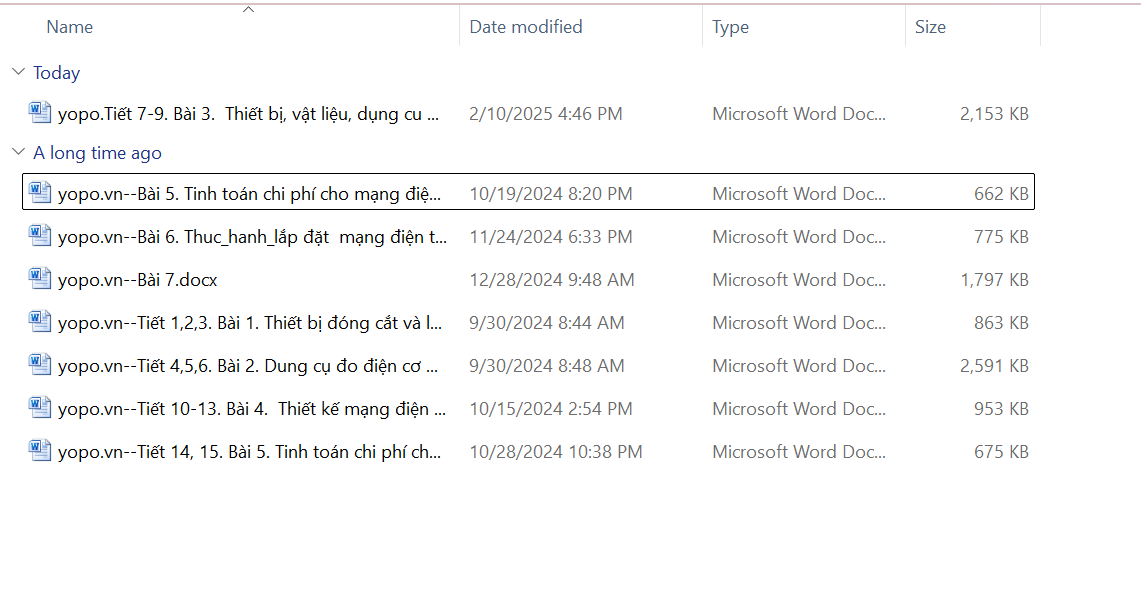This screenshot has height=614, width=1141.
Task: Collapse the Today group chevron
Action: [x=18, y=72]
